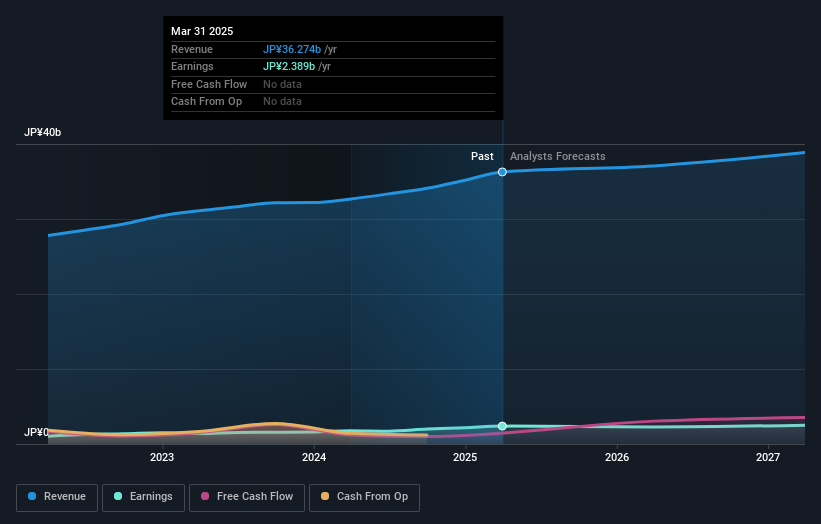This screenshot has width=821, height=524.
Task: Click the JP¥0 y-axis label
Action: [x=36, y=432]
